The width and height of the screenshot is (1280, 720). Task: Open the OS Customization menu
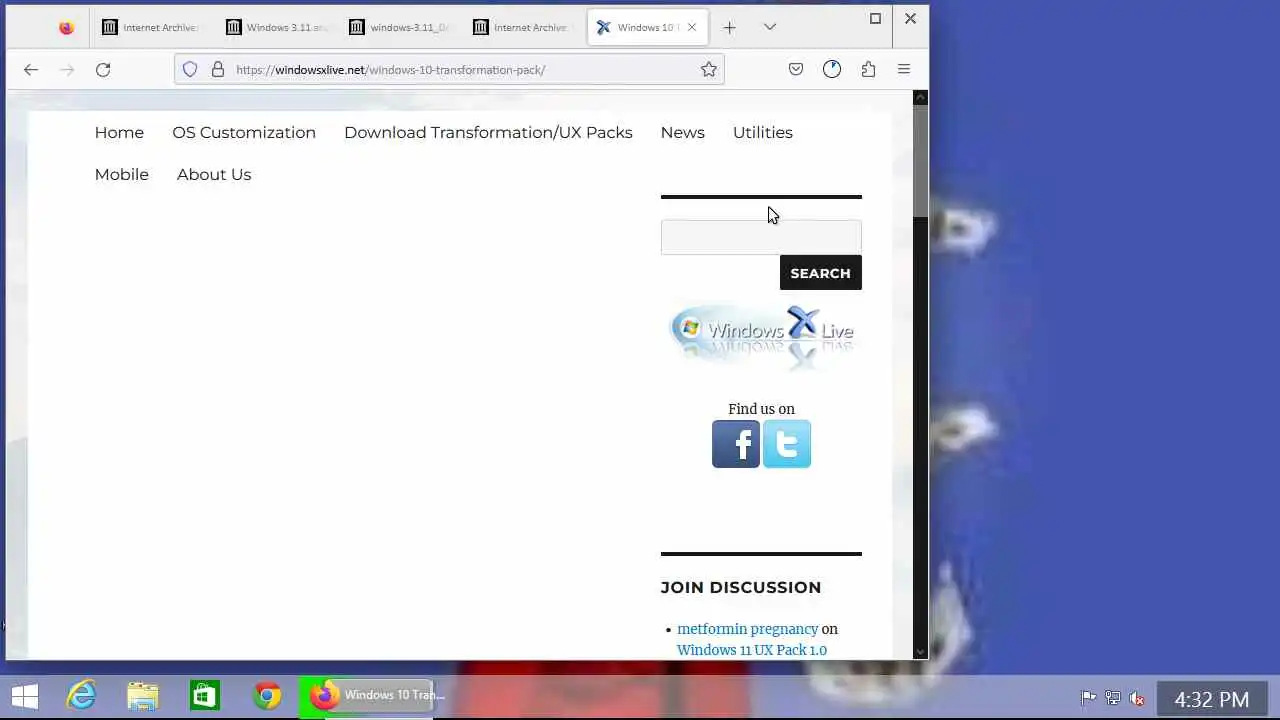tap(244, 132)
